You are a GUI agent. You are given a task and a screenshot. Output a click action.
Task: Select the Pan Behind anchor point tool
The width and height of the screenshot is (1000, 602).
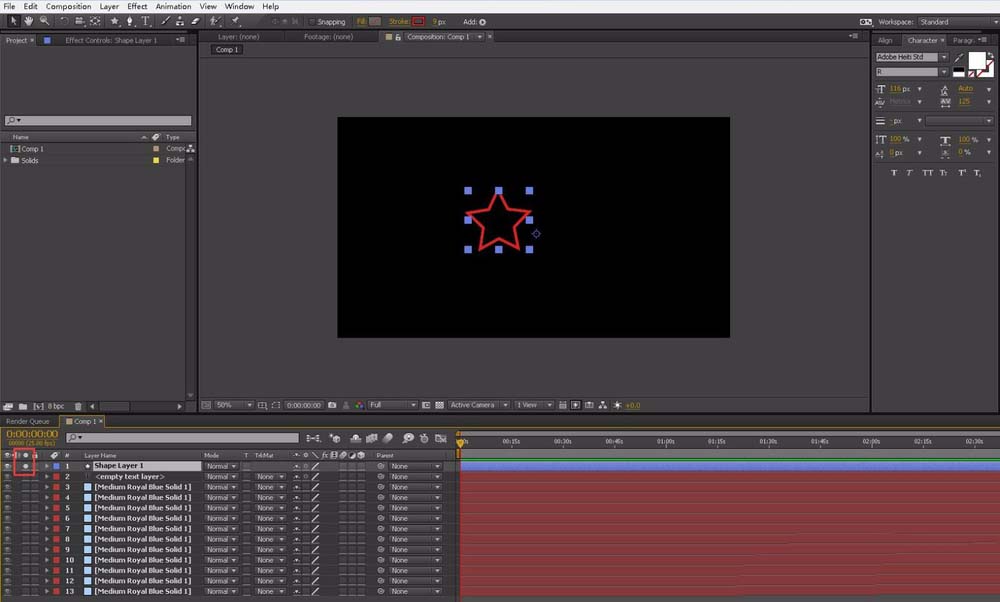95,21
